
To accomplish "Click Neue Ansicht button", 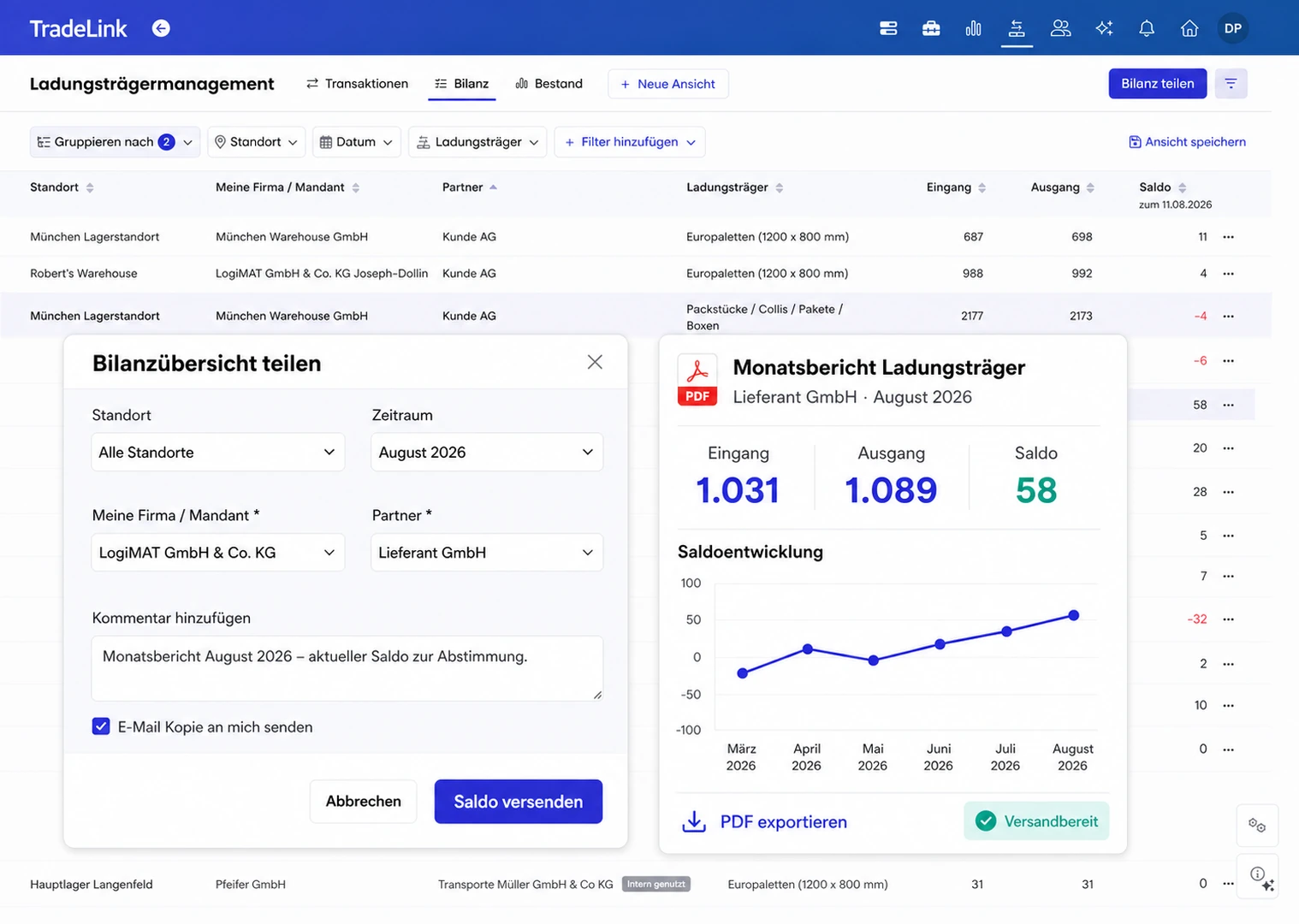I will pyautogui.click(x=668, y=84).
